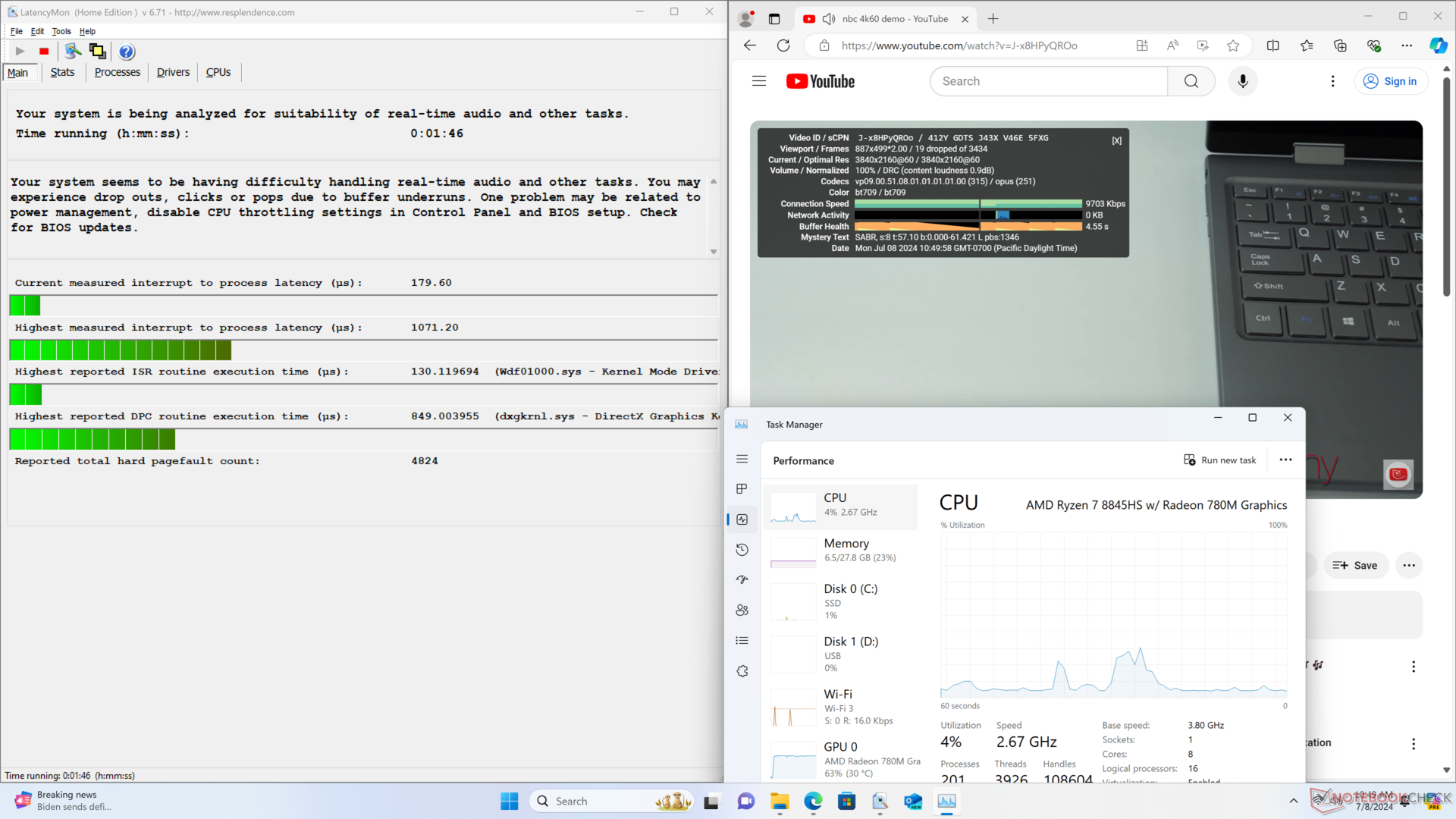The width and height of the screenshot is (1456, 819).
Task: Expand the Task Manager navigation hamburger menu
Action: point(742,460)
